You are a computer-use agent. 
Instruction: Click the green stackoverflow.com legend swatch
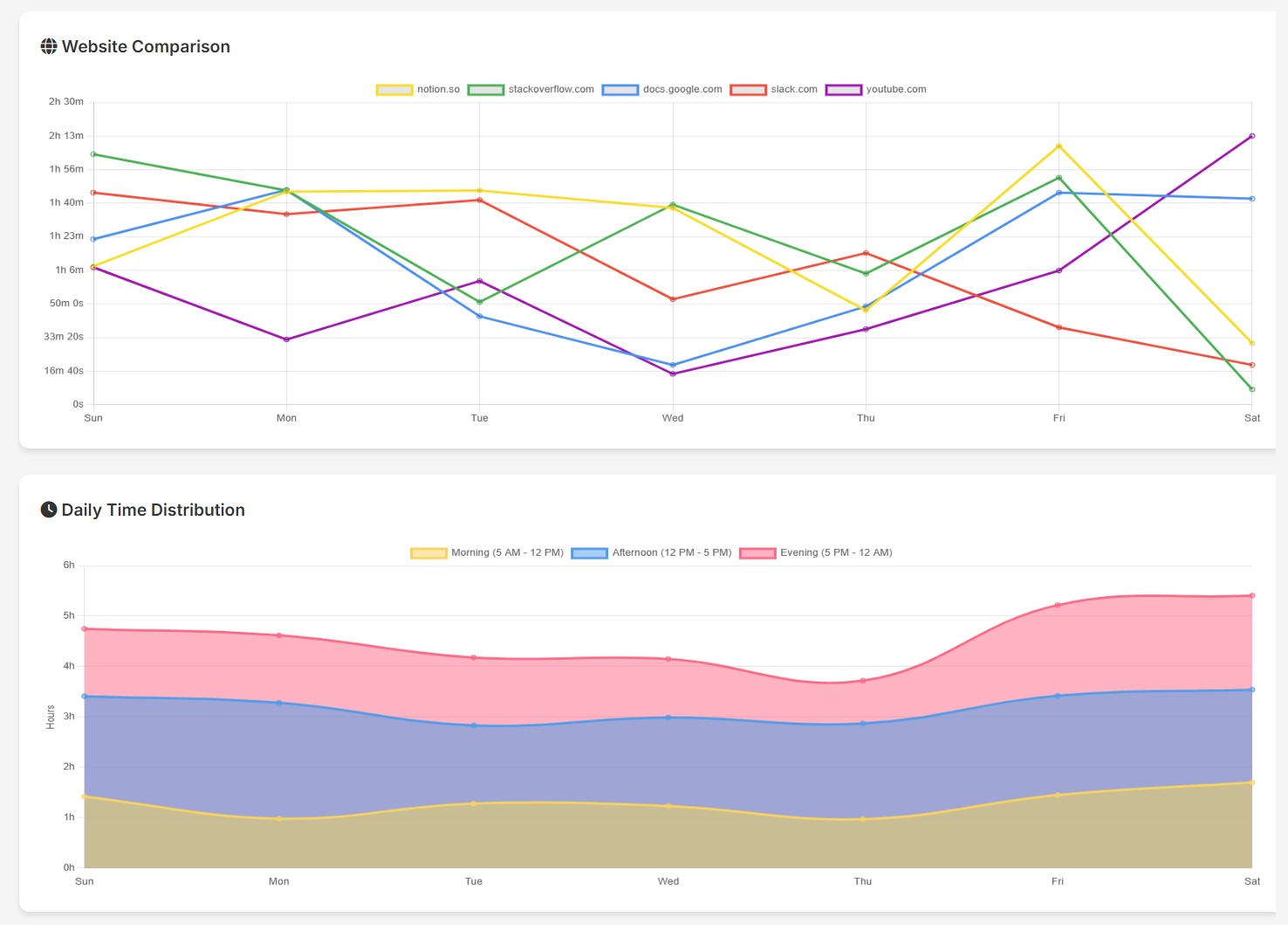point(486,90)
